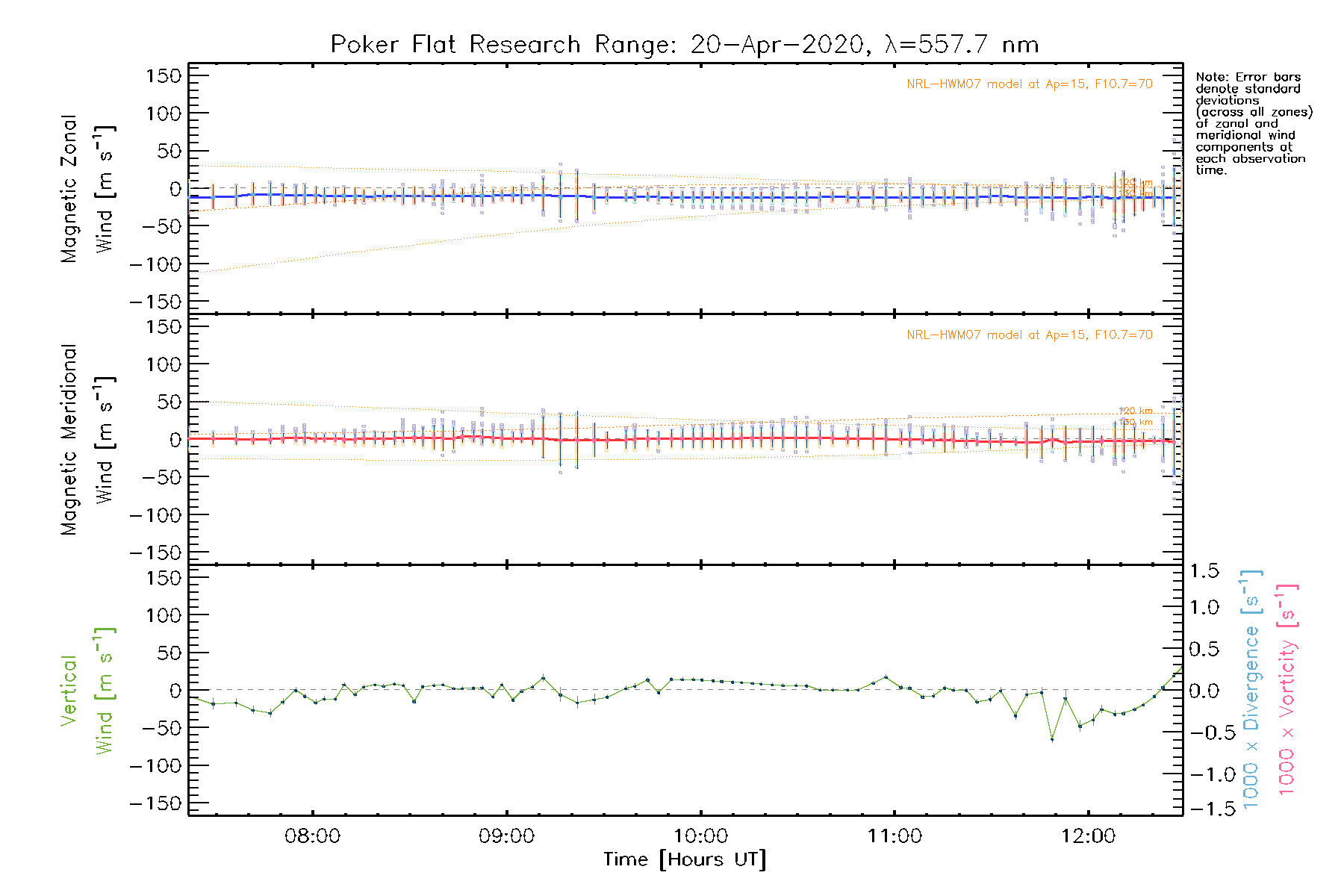Click the 11:00 time axis label
Image resolution: width=1344 pixels, height=896 pixels.
[895, 836]
